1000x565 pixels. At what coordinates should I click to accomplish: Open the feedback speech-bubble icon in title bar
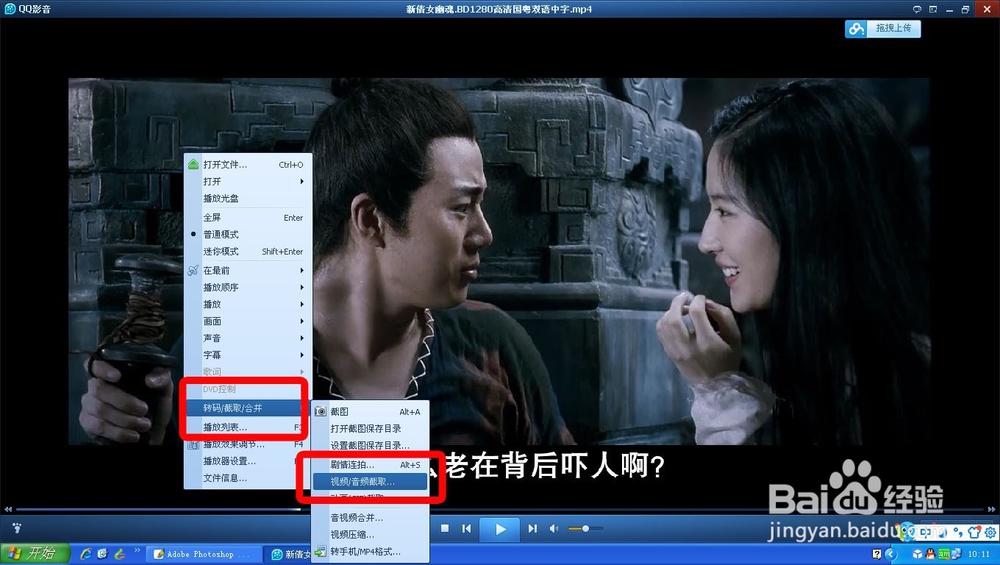coord(916,9)
